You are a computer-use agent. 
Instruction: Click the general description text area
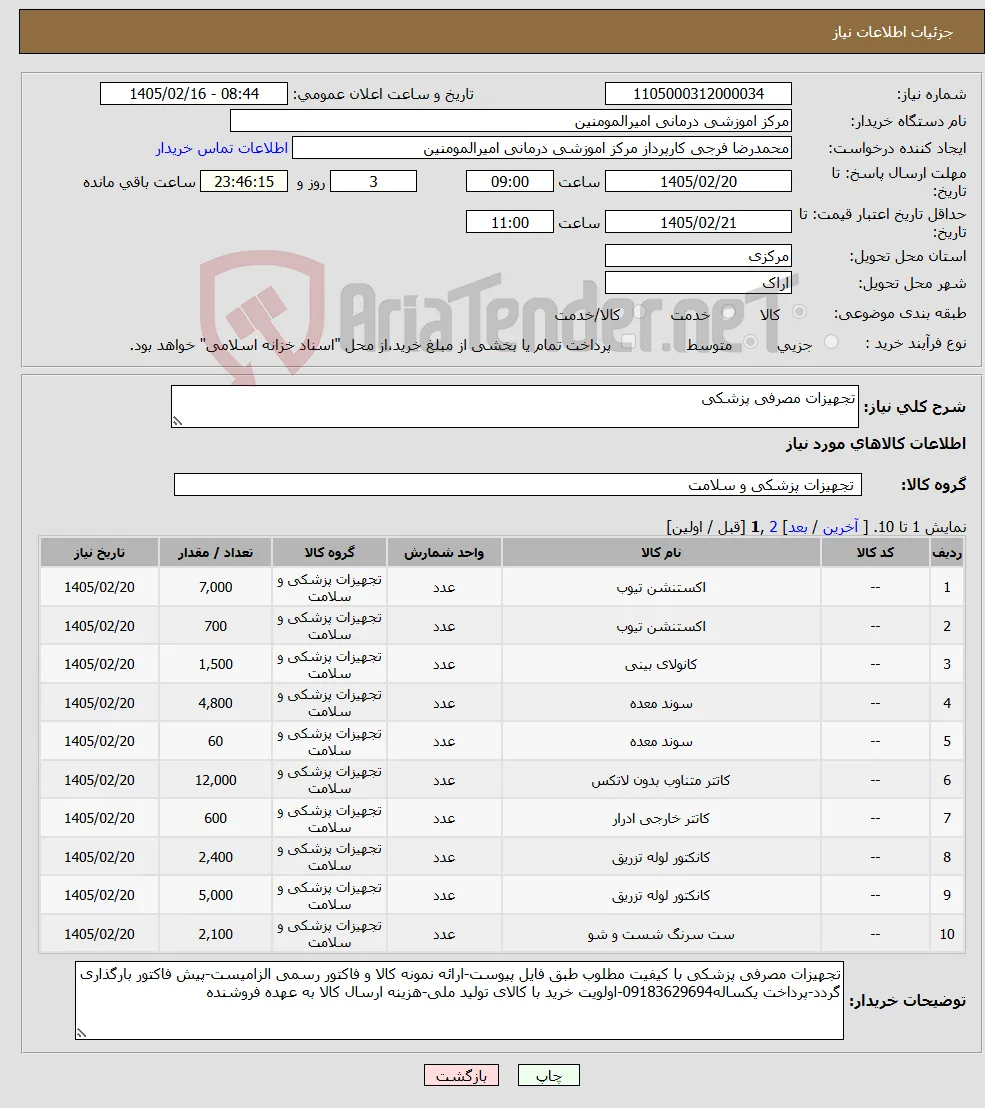pyautogui.click(x=514, y=406)
